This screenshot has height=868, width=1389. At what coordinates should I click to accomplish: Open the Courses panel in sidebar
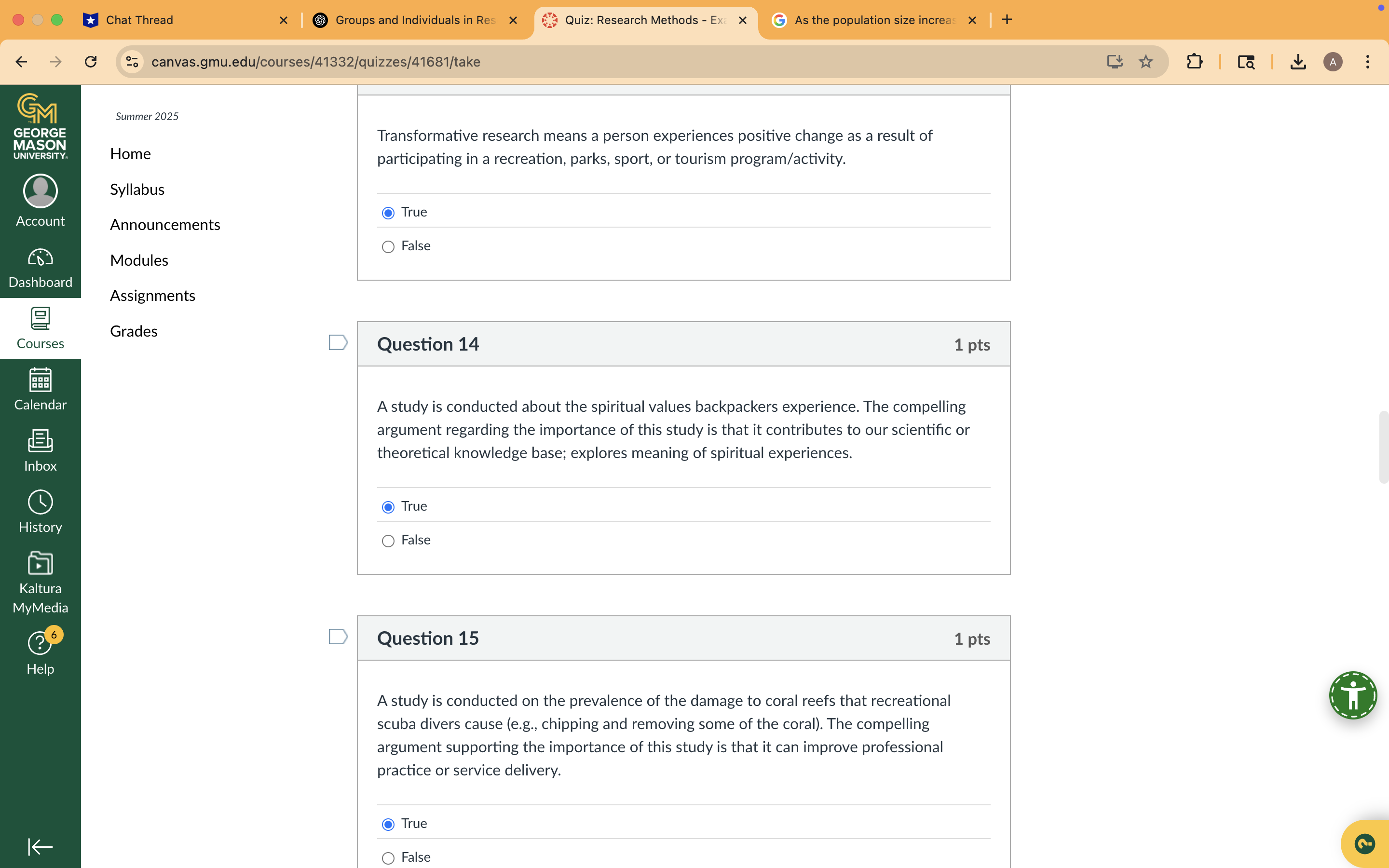click(40, 328)
